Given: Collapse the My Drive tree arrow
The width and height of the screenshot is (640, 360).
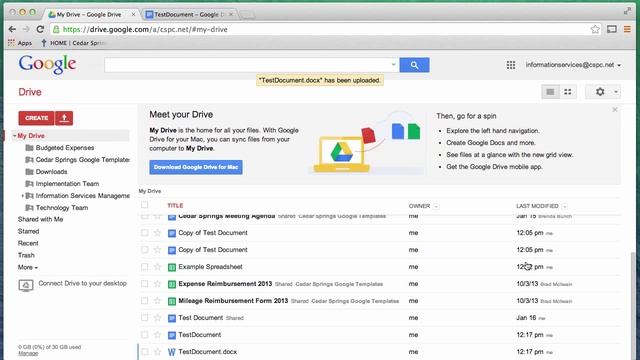Looking at the screenshot, I should (x=14, y=136).
